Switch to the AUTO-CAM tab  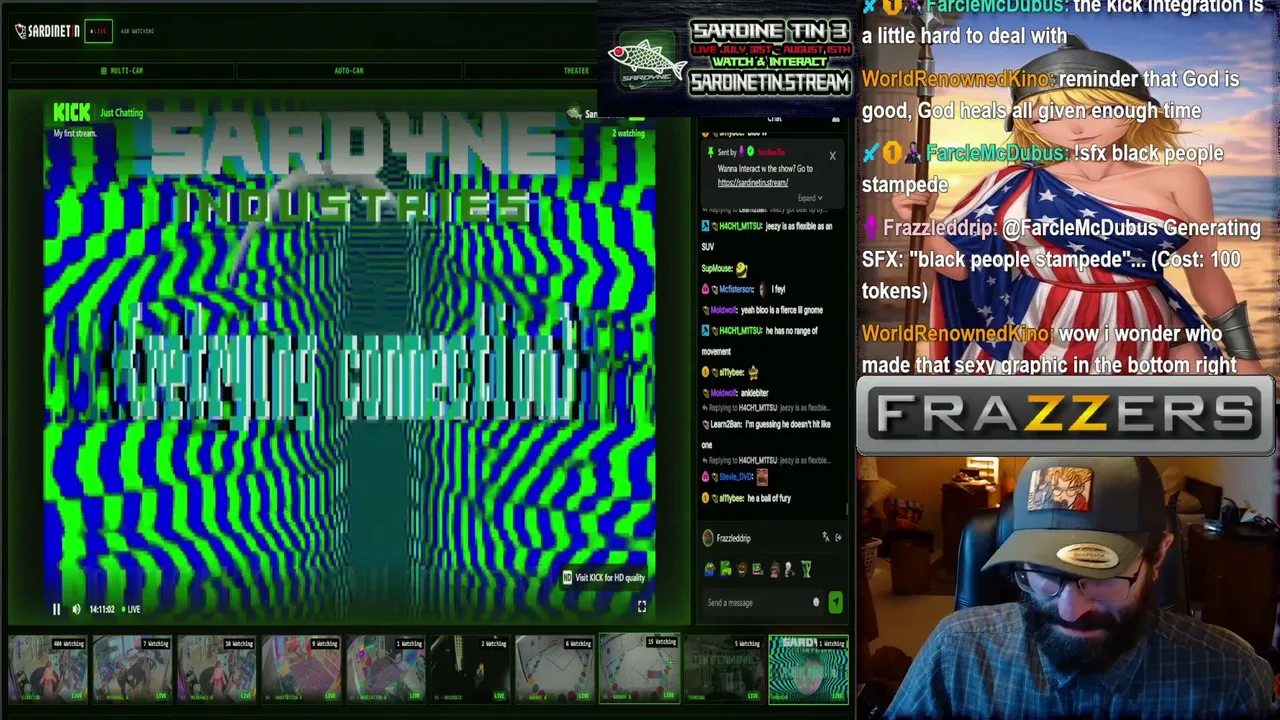348,71
